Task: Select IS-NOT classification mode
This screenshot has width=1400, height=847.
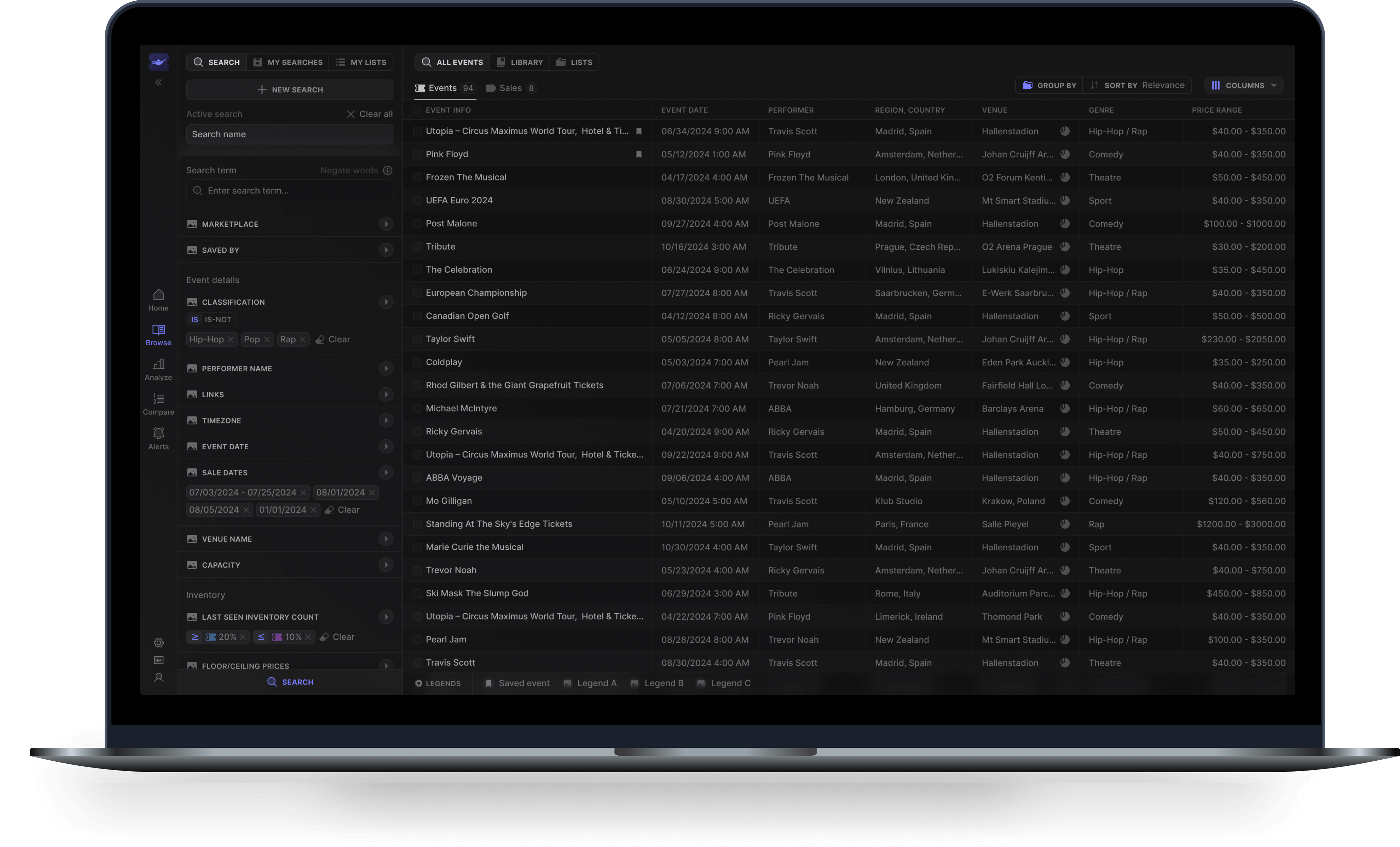Action: click(x=218, y=319)
